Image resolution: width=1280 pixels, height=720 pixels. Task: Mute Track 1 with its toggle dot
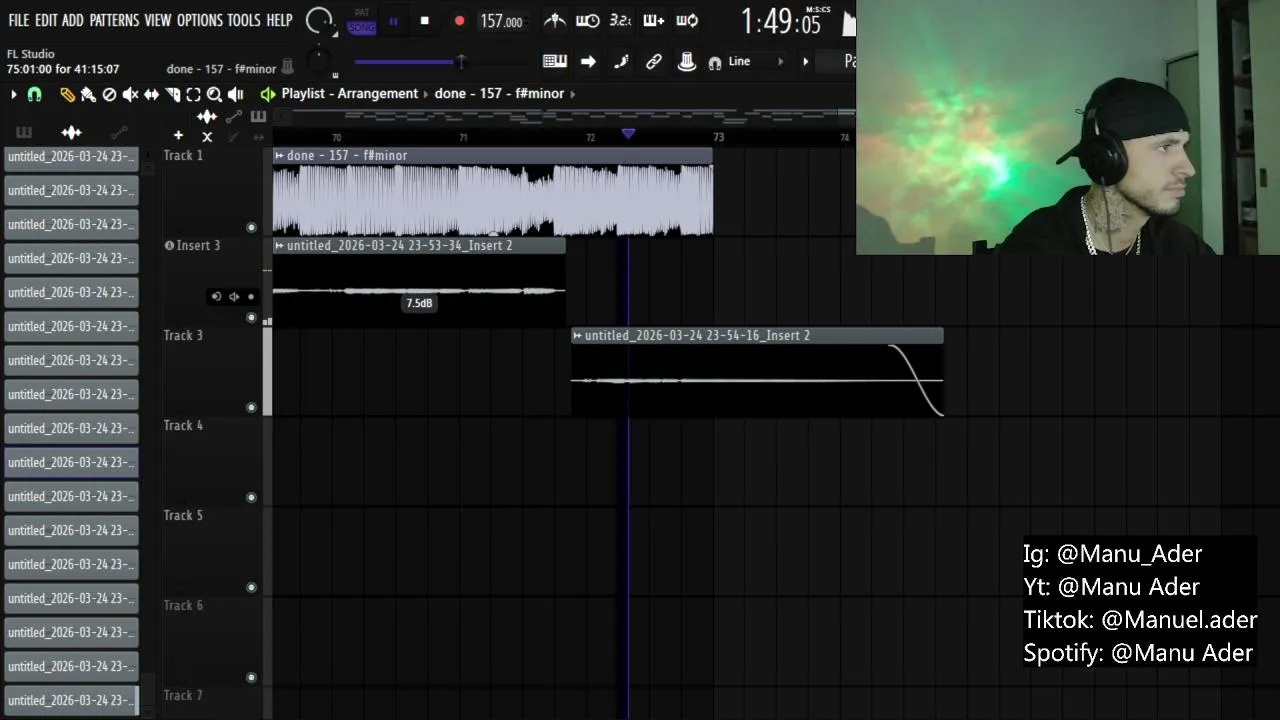coord(251,227)
